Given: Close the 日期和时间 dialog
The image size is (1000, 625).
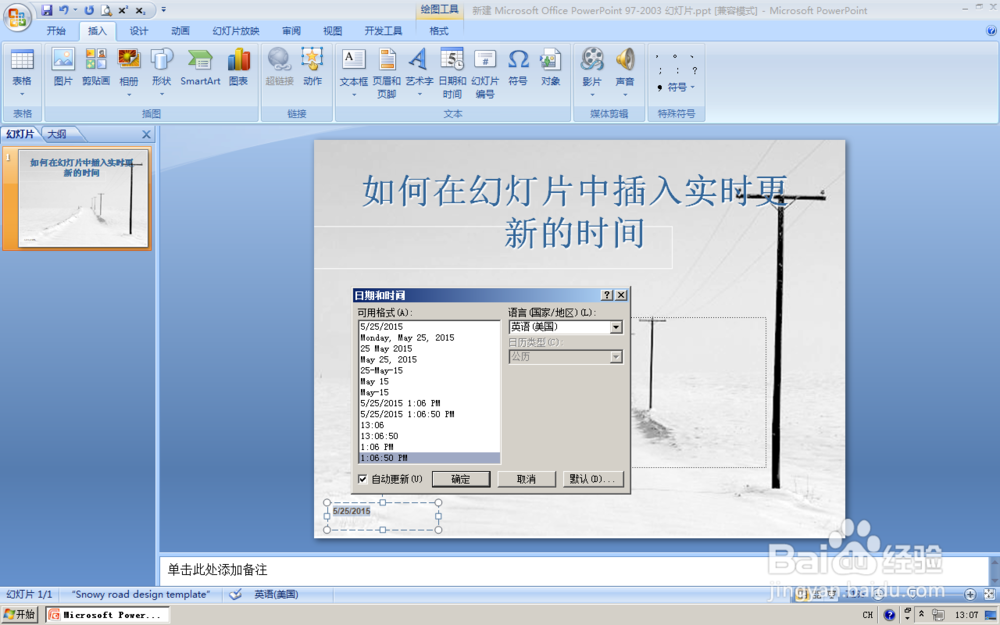Looking at the screenshot, I should [x=621, y=295].
